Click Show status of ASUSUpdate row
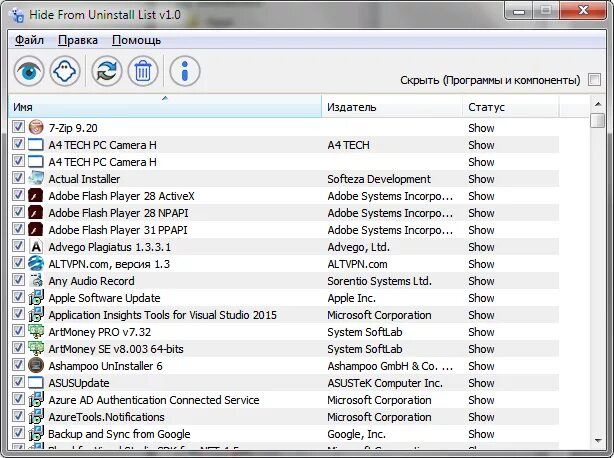 481,383
